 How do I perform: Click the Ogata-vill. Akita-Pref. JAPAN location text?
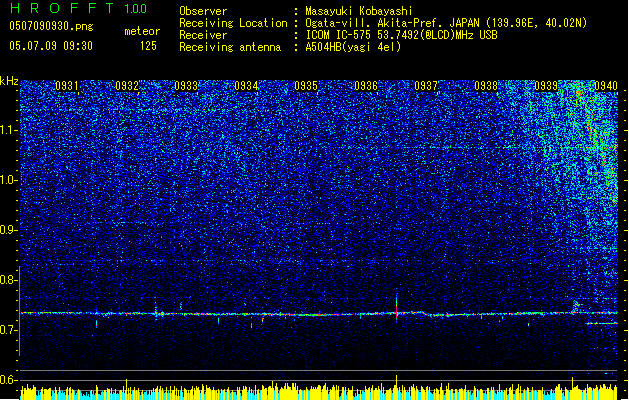click(446, 23)
